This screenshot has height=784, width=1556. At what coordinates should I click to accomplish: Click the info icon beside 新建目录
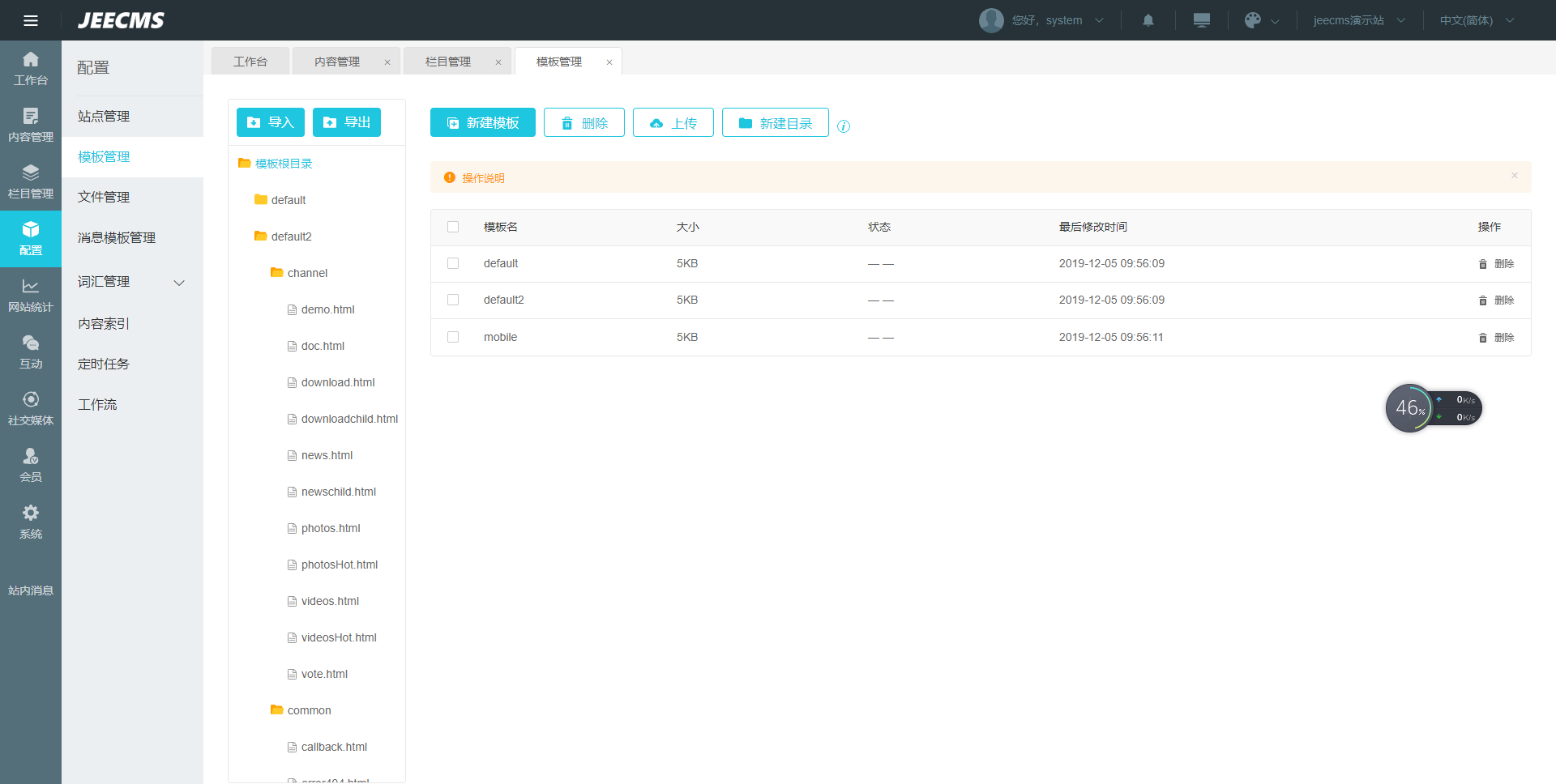844,126
